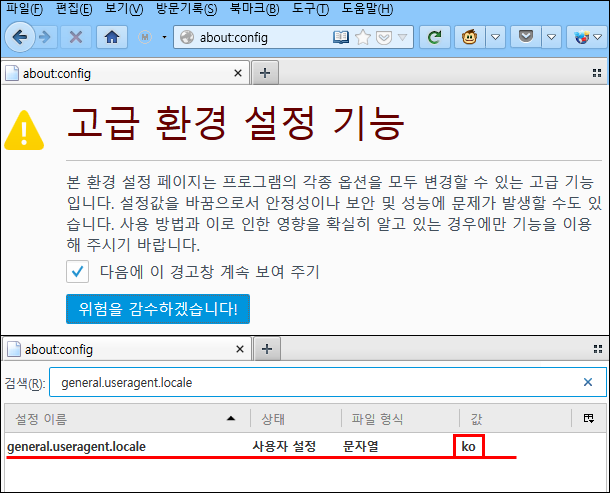
Task: Open the 도구(T) menu
Action: [310, 9]
